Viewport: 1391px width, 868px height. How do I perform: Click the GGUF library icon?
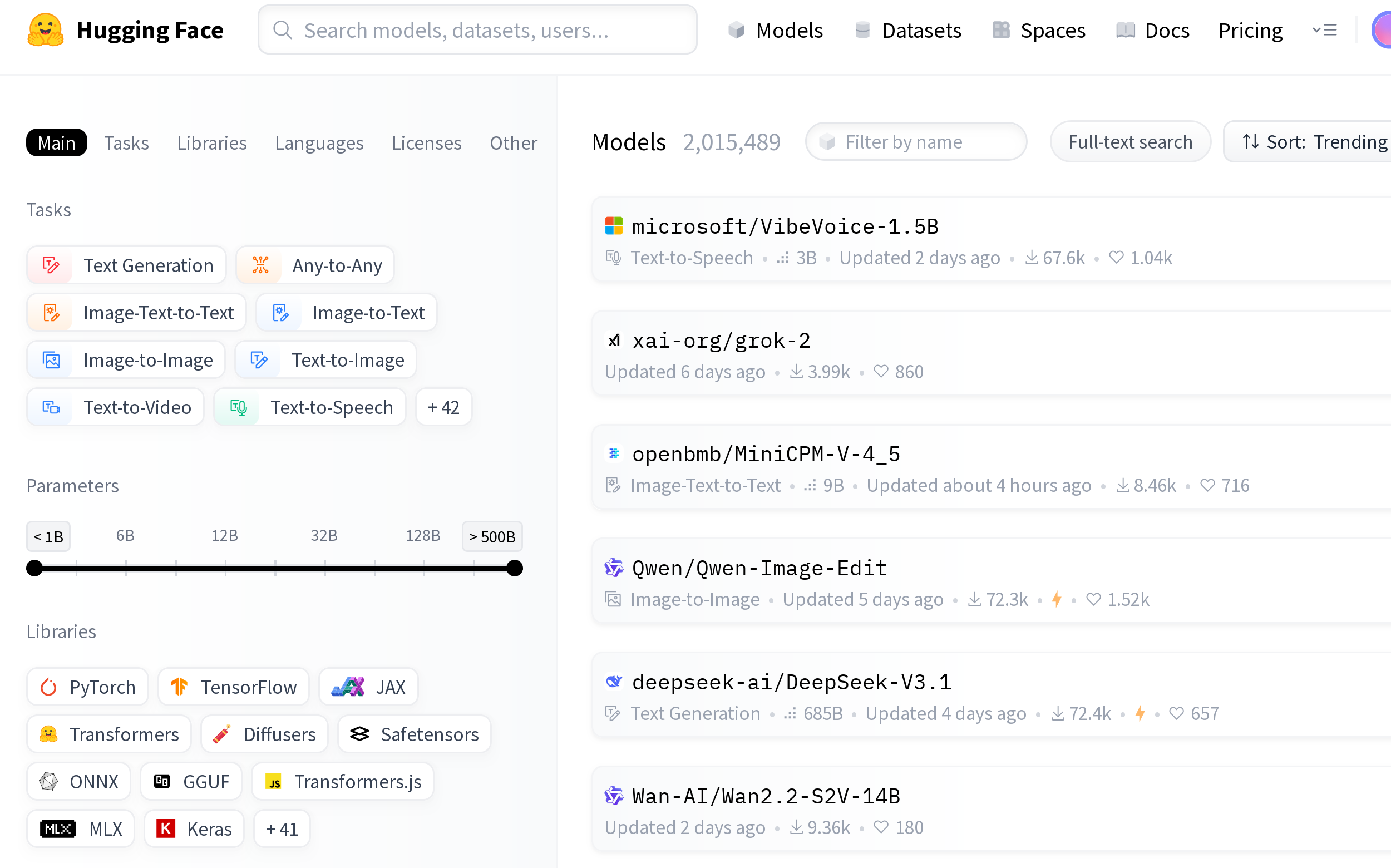tap(162, 781)
